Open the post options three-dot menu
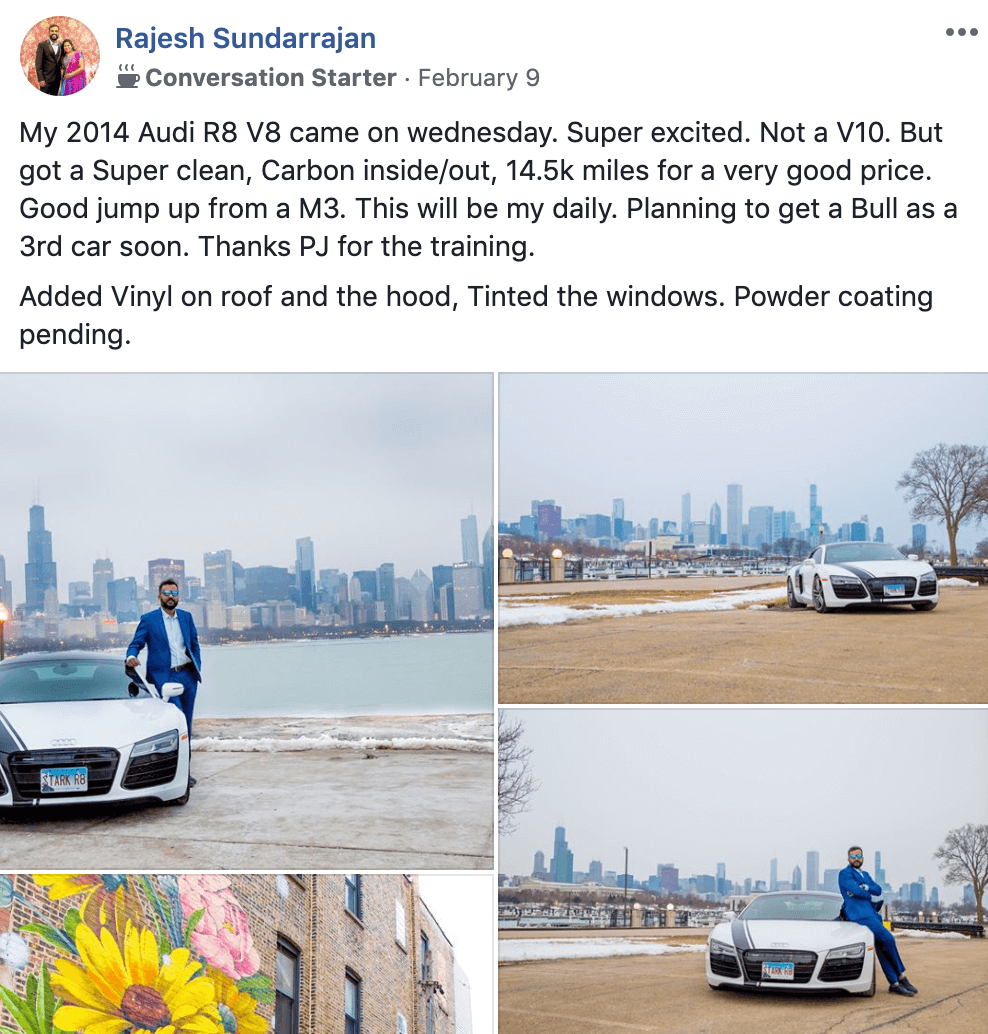The image size is (988, 1034). click(x=961, y=32)
